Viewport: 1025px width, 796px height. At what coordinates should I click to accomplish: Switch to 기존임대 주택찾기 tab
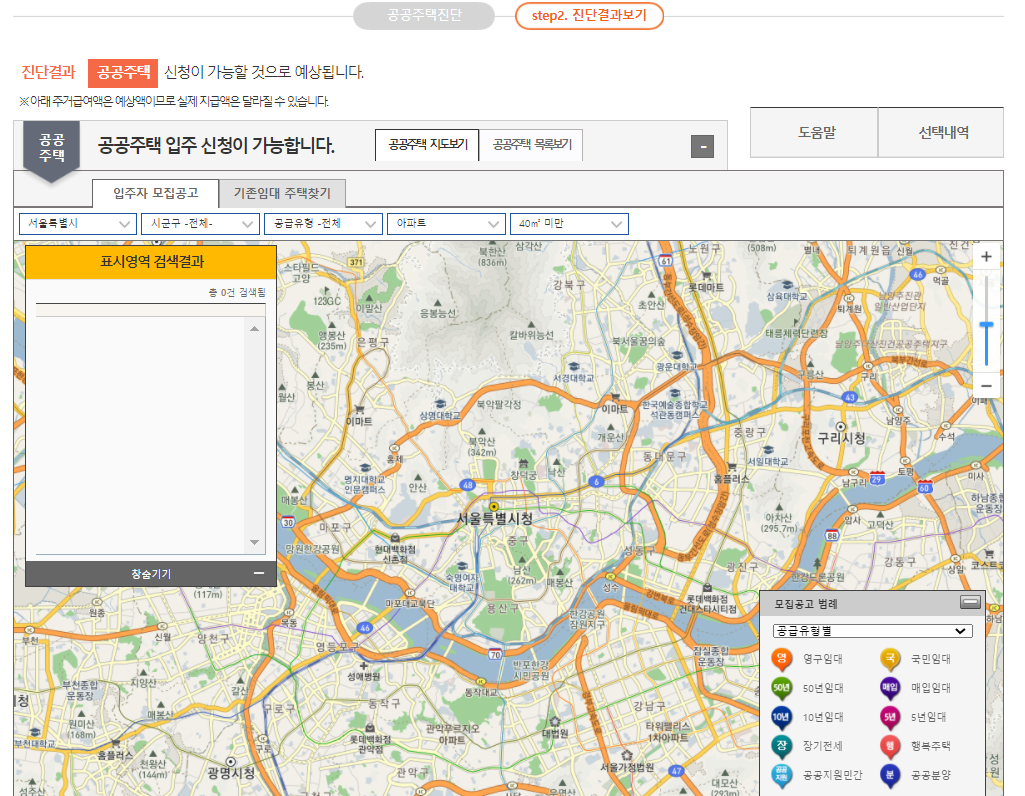pos(282,193)
